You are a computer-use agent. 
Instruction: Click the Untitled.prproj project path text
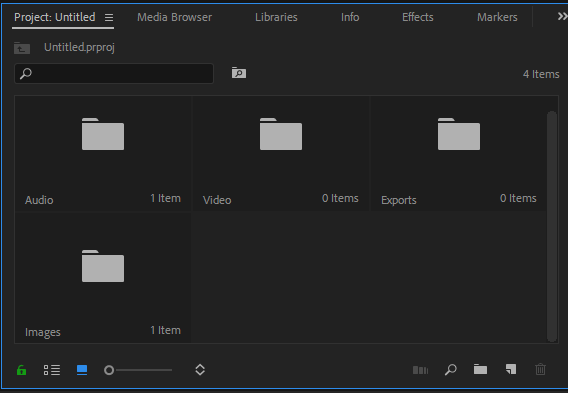(x=79, y=47)
